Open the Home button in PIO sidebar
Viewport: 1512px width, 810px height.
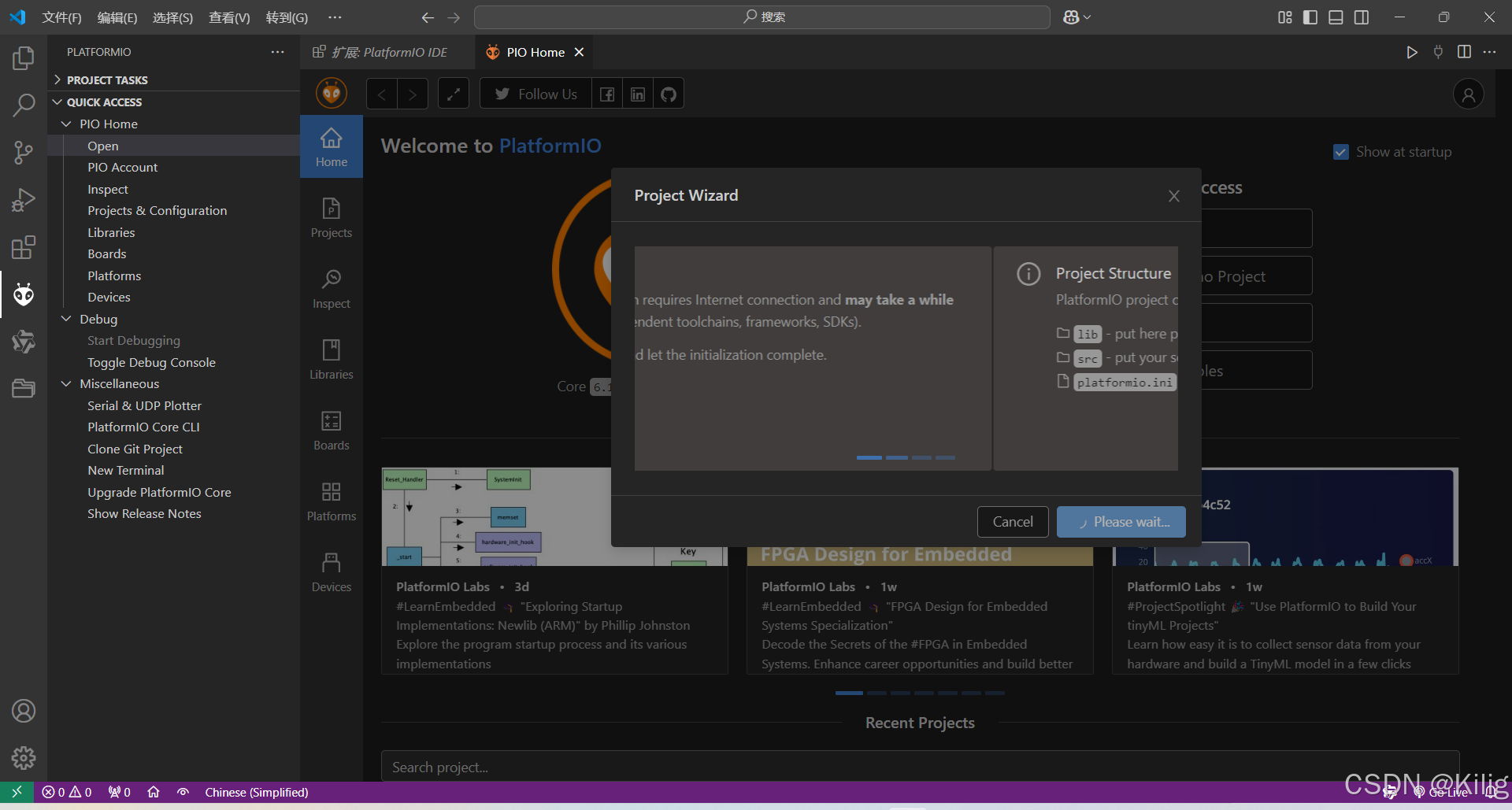pos(332,147)
